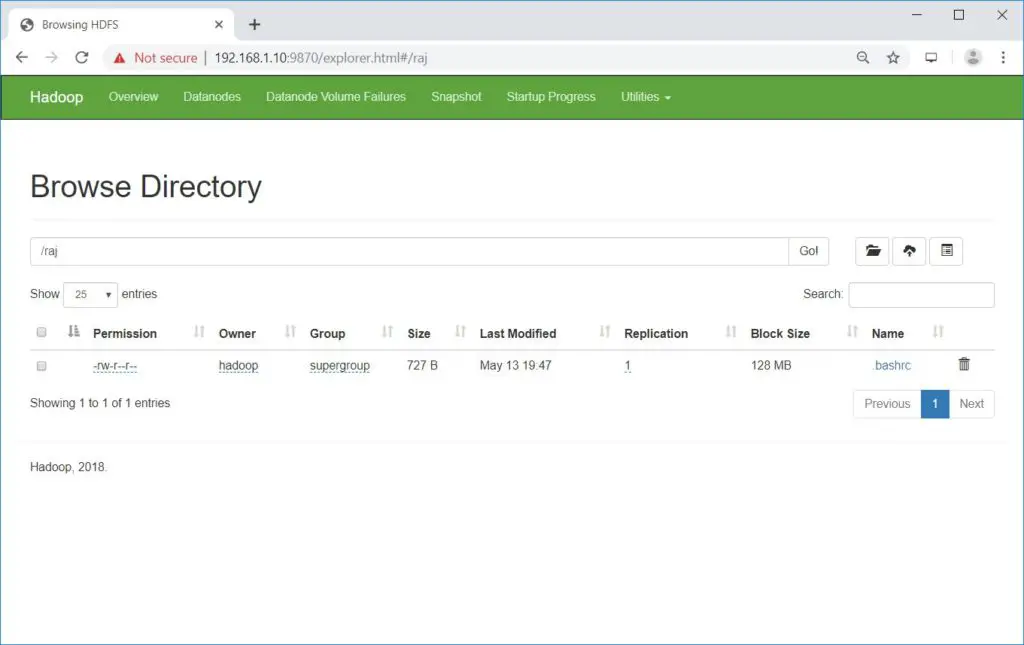Screen dimensions: 1024x645
Task: Click the -rw-r--r-- permission link
Action: (x=115, y=366)
